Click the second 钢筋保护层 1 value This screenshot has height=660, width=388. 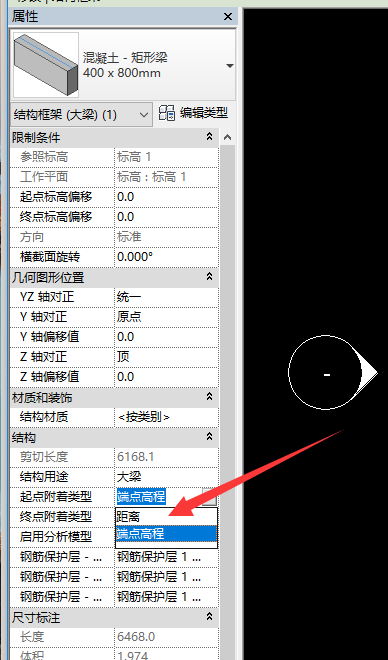[x=166, y=577]
